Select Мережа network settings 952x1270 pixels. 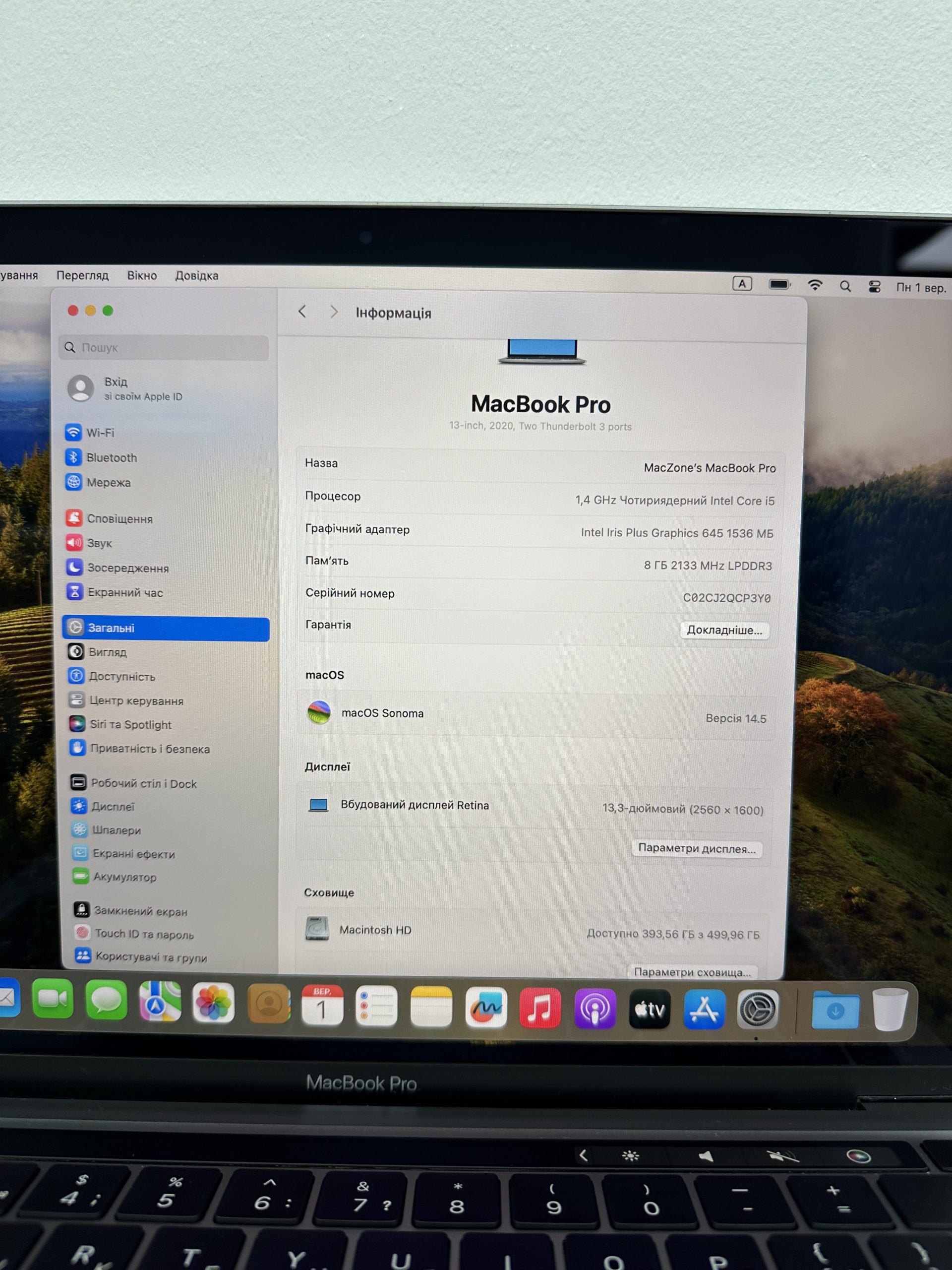(98, 482)
